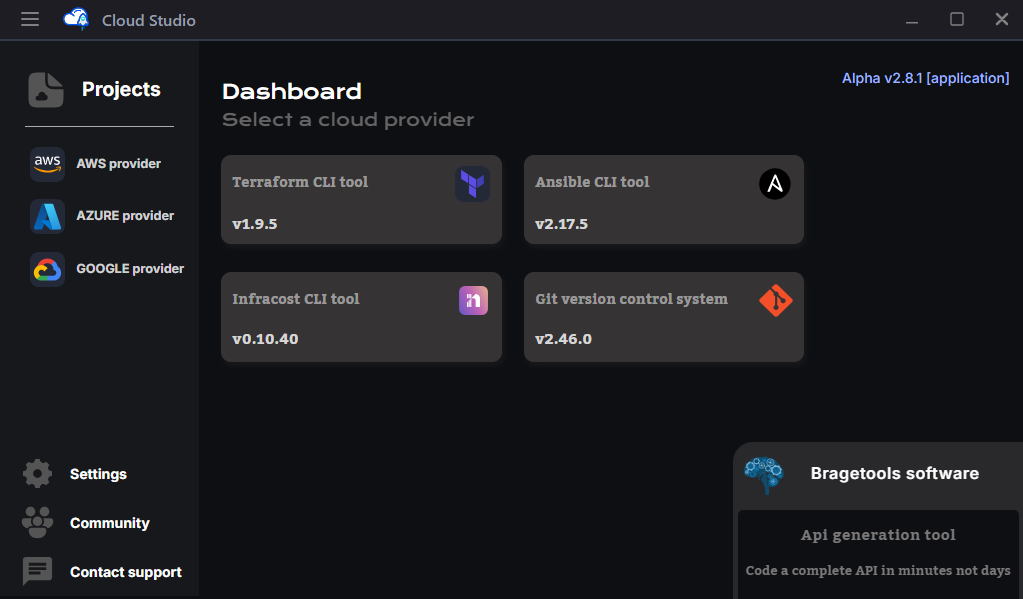
Task: Open the Contact support link
Action: (126, 573)
